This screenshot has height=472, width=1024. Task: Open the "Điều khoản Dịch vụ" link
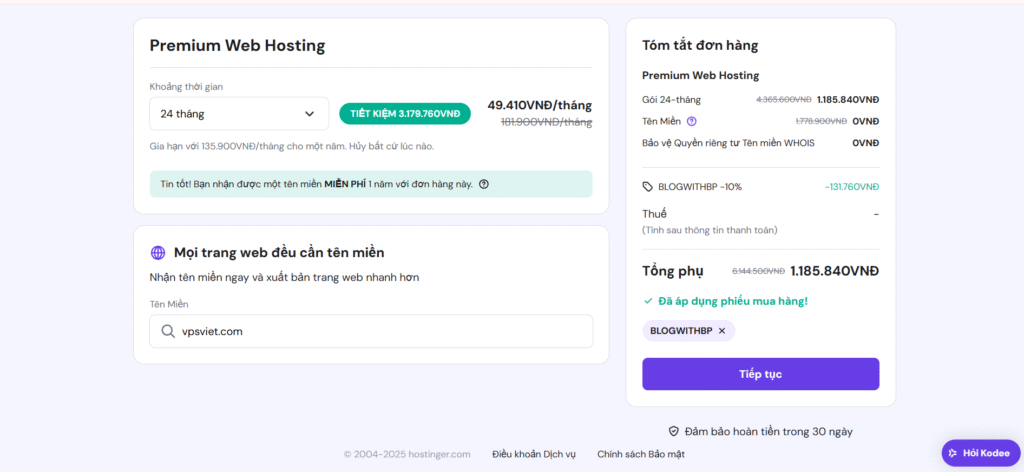pyautogui.click(x=534, y=454)
